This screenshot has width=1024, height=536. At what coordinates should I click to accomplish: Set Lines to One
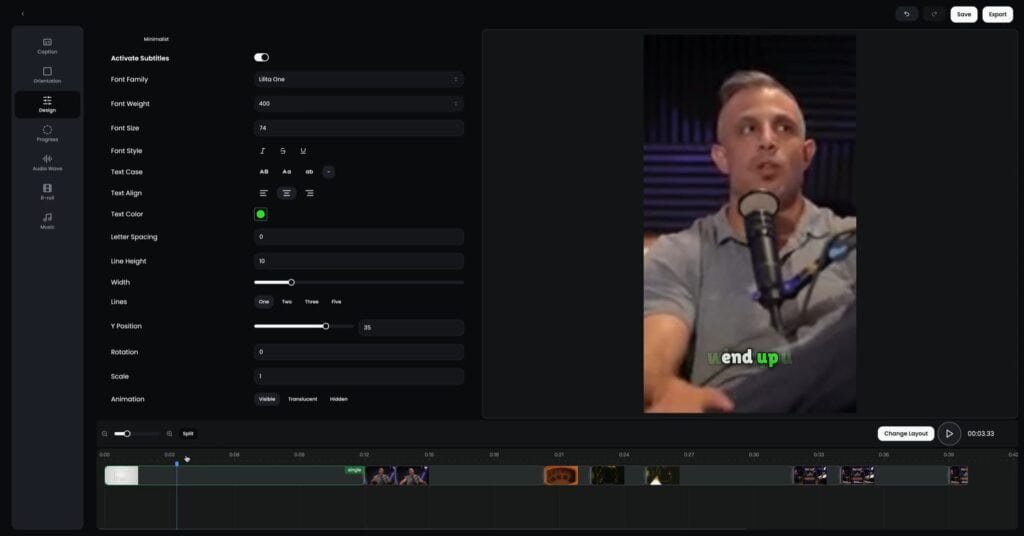264,302
